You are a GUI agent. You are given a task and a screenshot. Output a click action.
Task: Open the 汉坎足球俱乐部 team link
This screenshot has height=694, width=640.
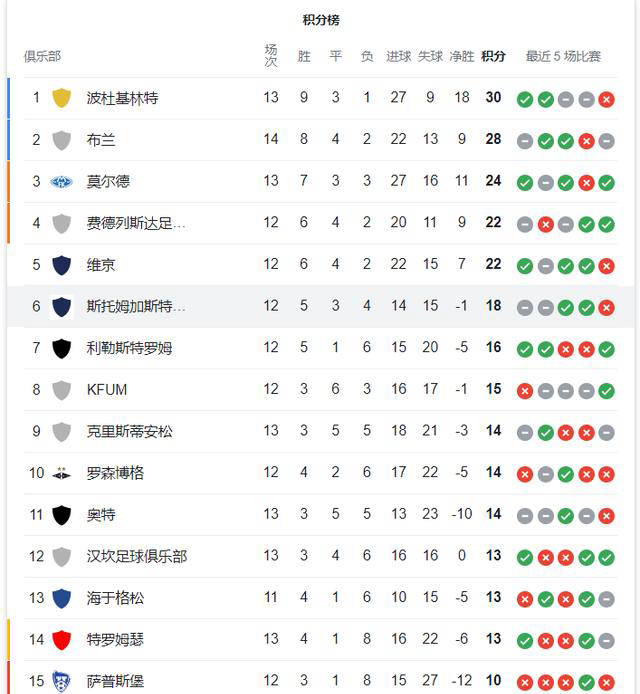pyautogui.click(x=136, y=556)
